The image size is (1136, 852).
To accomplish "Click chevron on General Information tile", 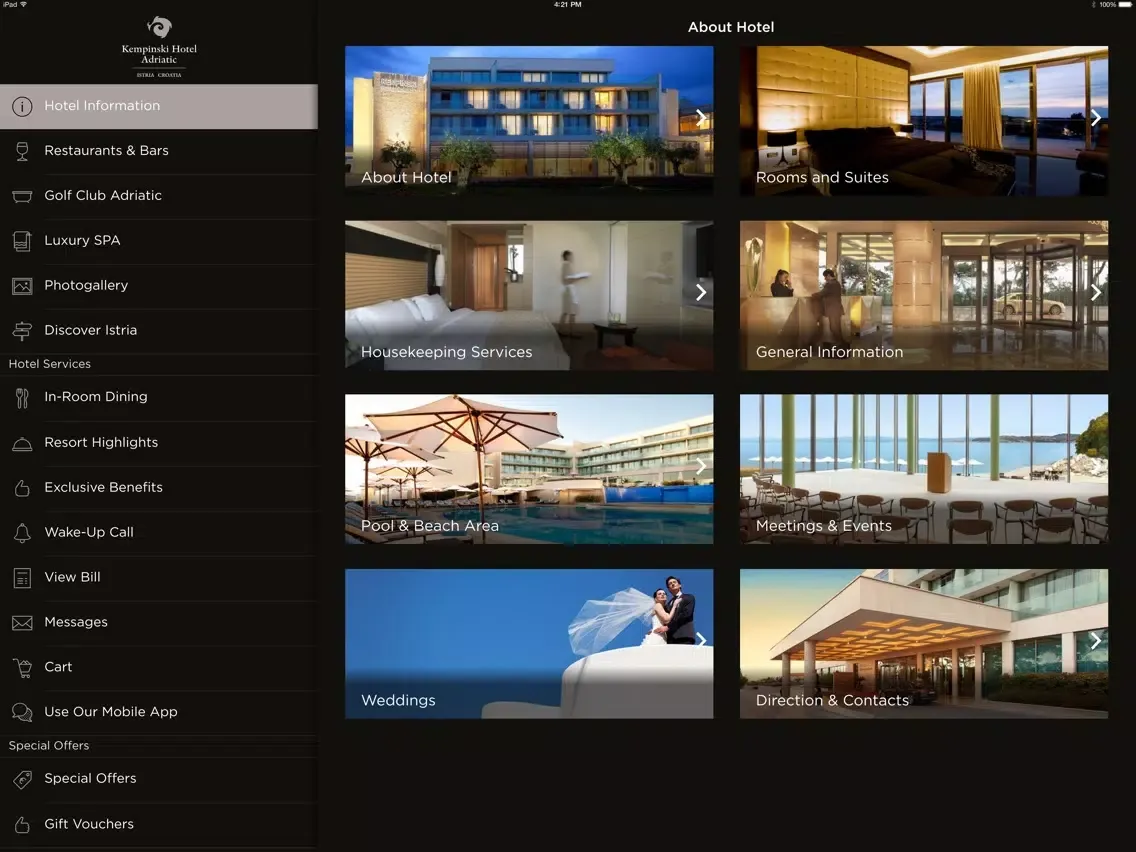I will click(1095, 293).
